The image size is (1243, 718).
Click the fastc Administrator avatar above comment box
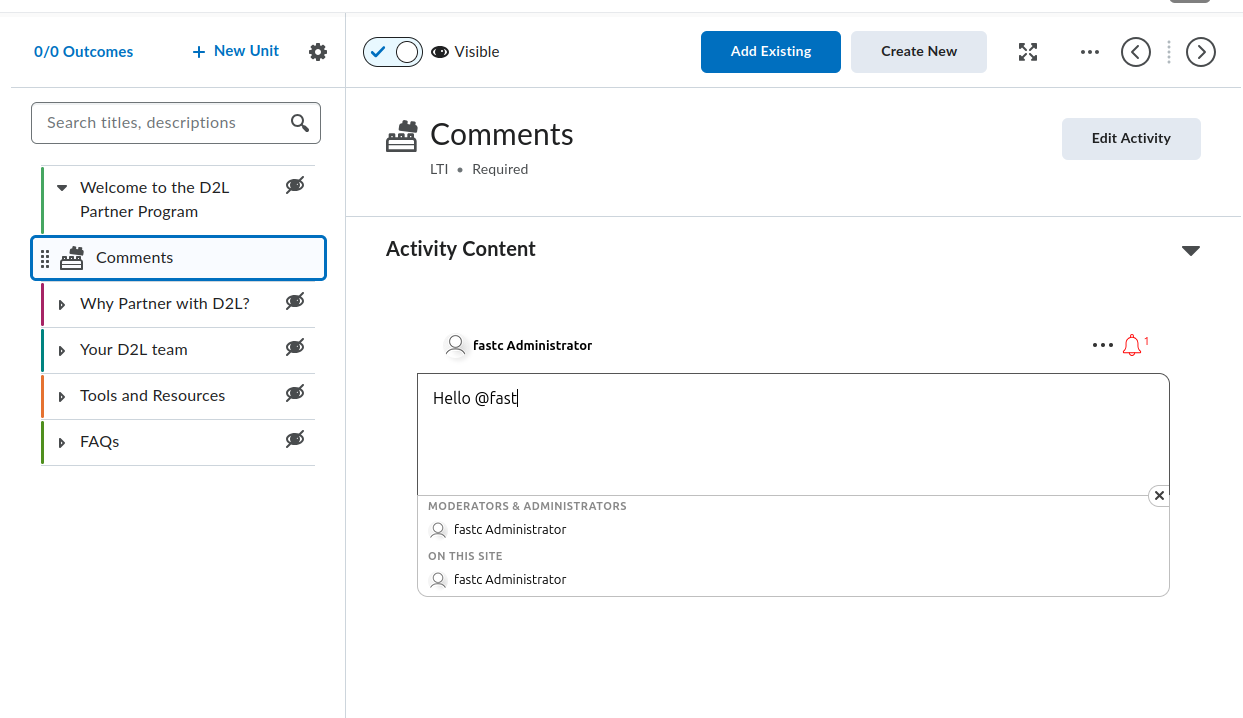coord(456,346)
